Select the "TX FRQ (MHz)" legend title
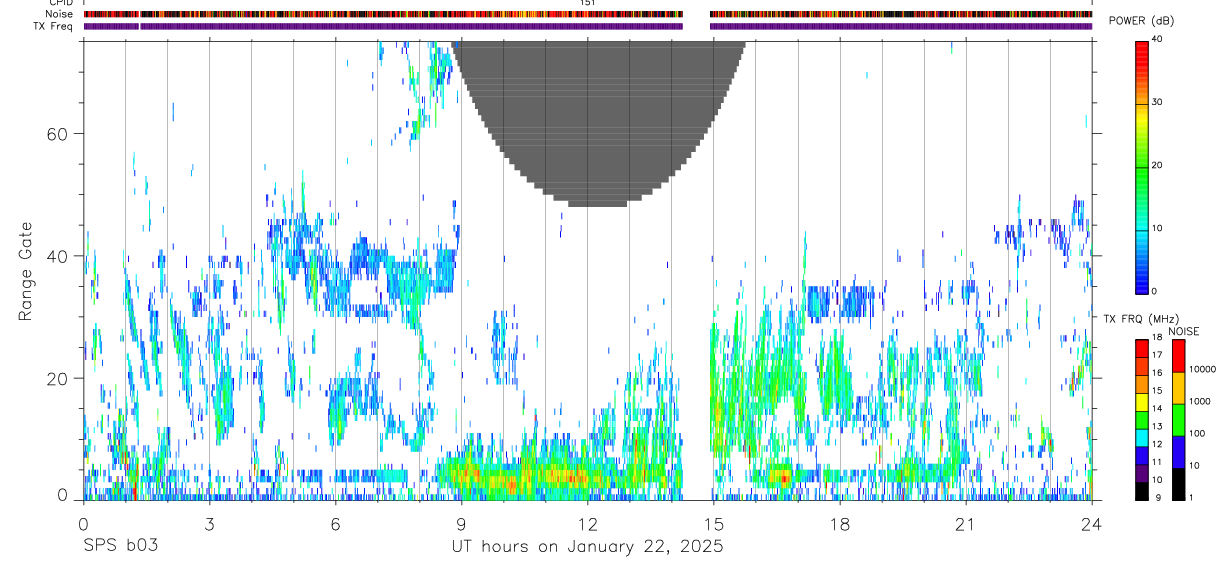 1139,318
